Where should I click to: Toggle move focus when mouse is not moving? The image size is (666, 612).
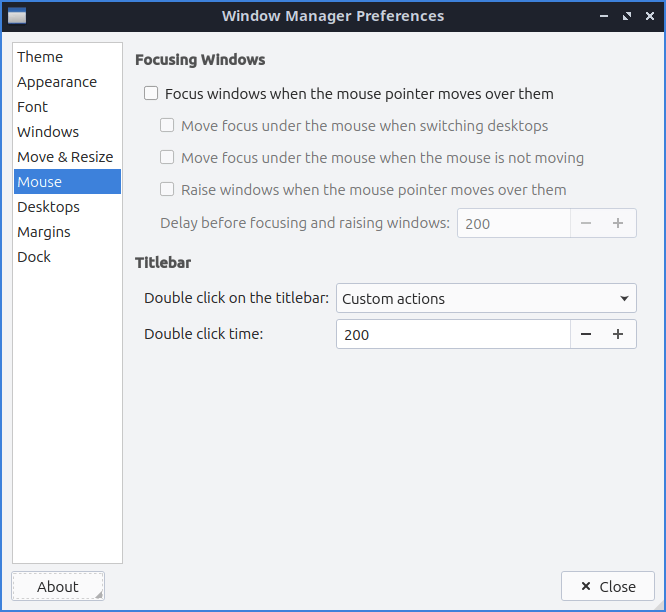[168, 157]
